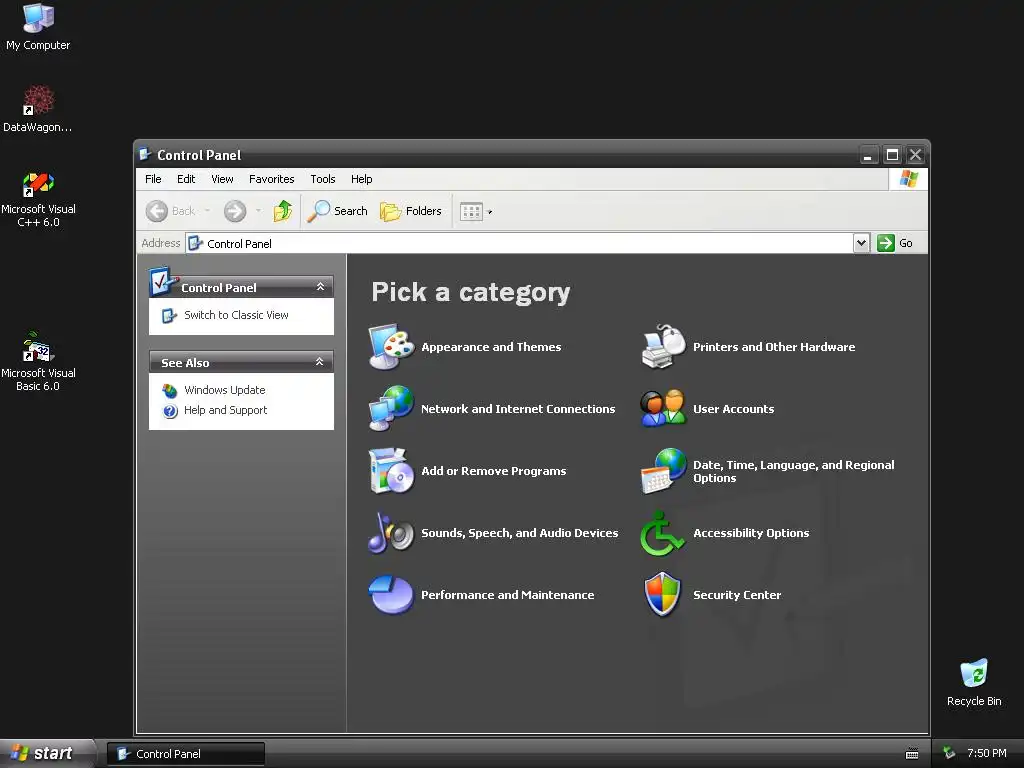Click the Control Panel title bar icon
The image size is (1024, 768).
pos(146,155)
